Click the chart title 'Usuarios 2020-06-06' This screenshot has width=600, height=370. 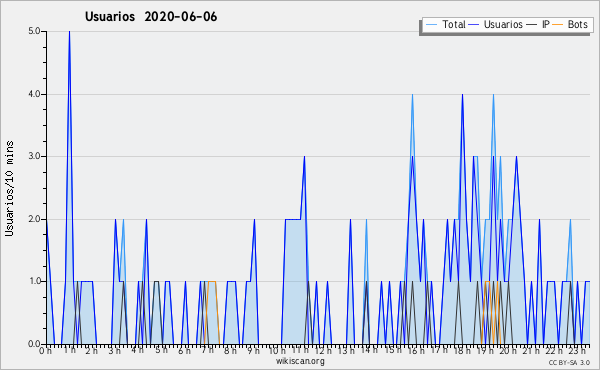(x=151, y=17)
